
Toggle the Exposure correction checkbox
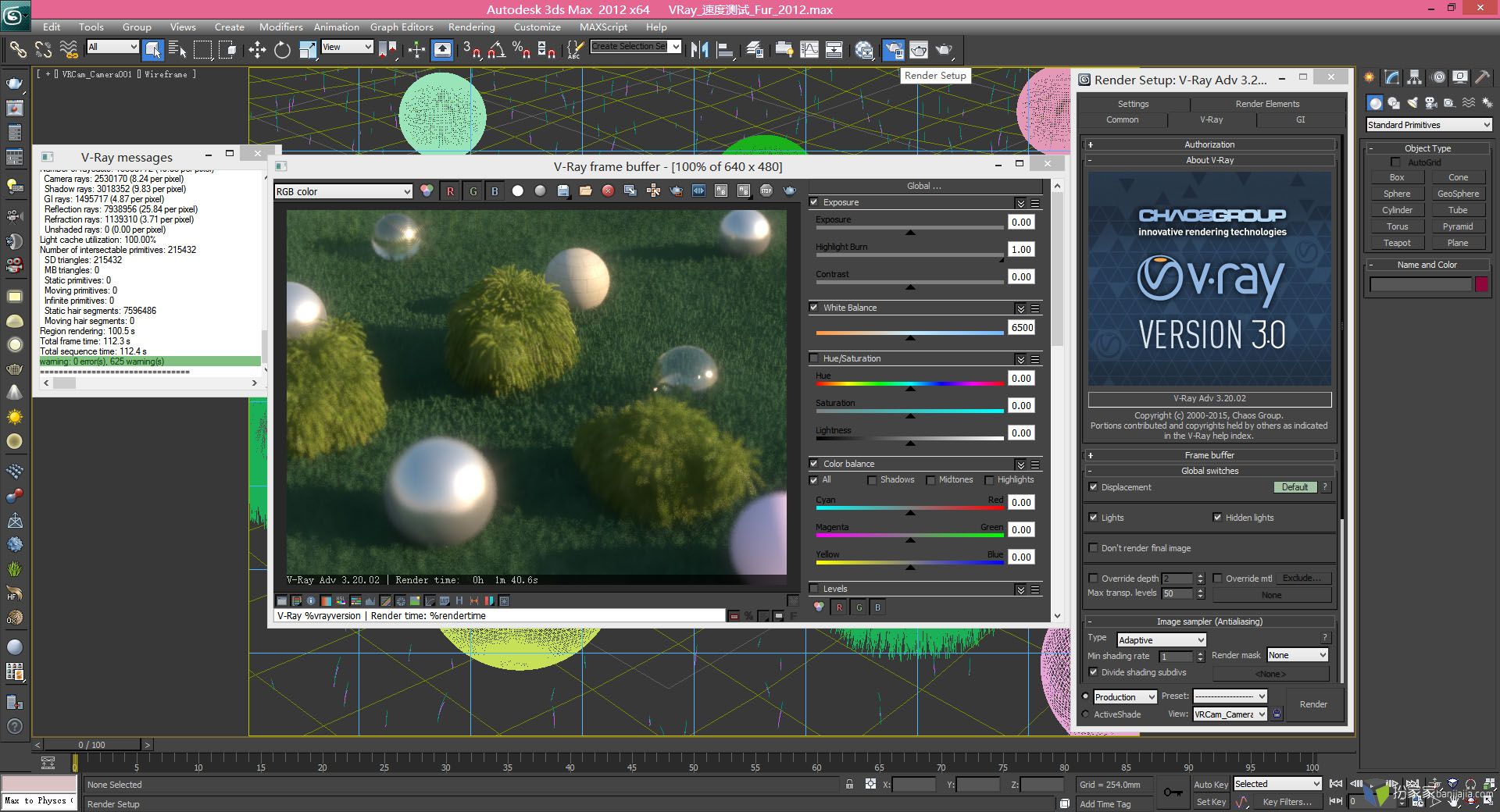(813, 202)
